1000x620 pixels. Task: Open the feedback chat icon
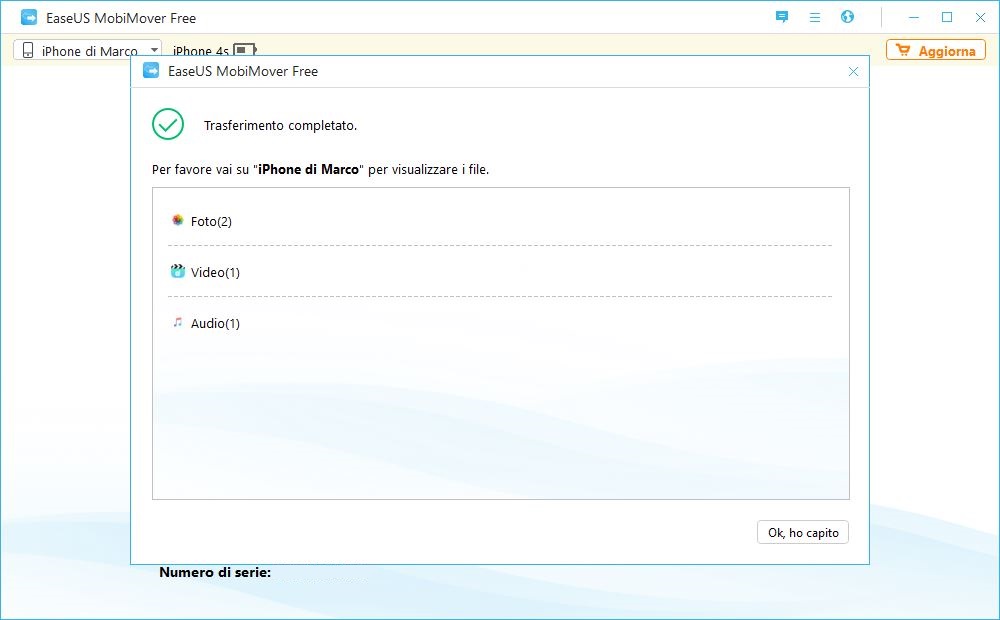[x=782, y=17]
